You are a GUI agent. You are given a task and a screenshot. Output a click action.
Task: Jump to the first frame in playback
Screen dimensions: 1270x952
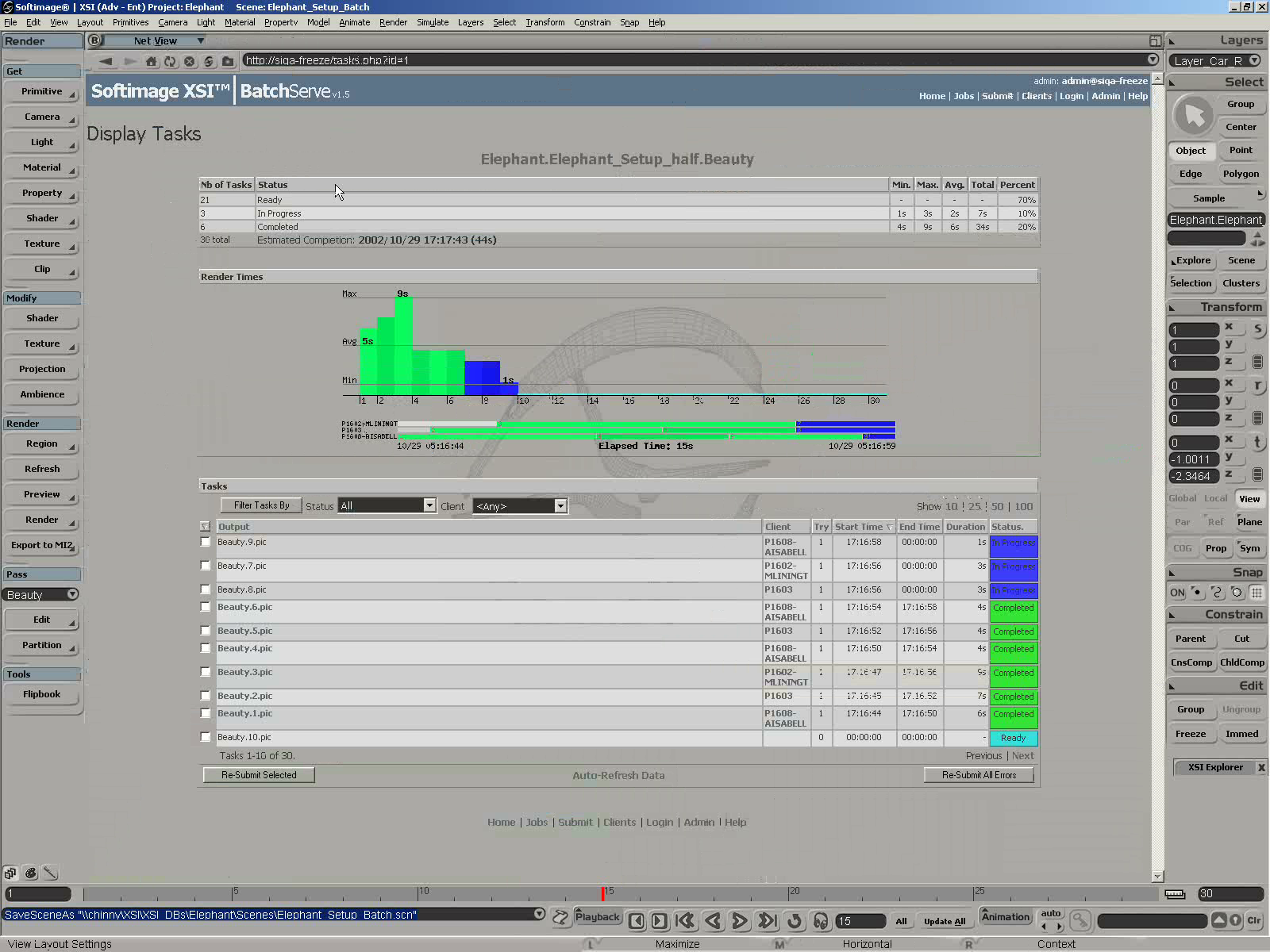[685, 920]
